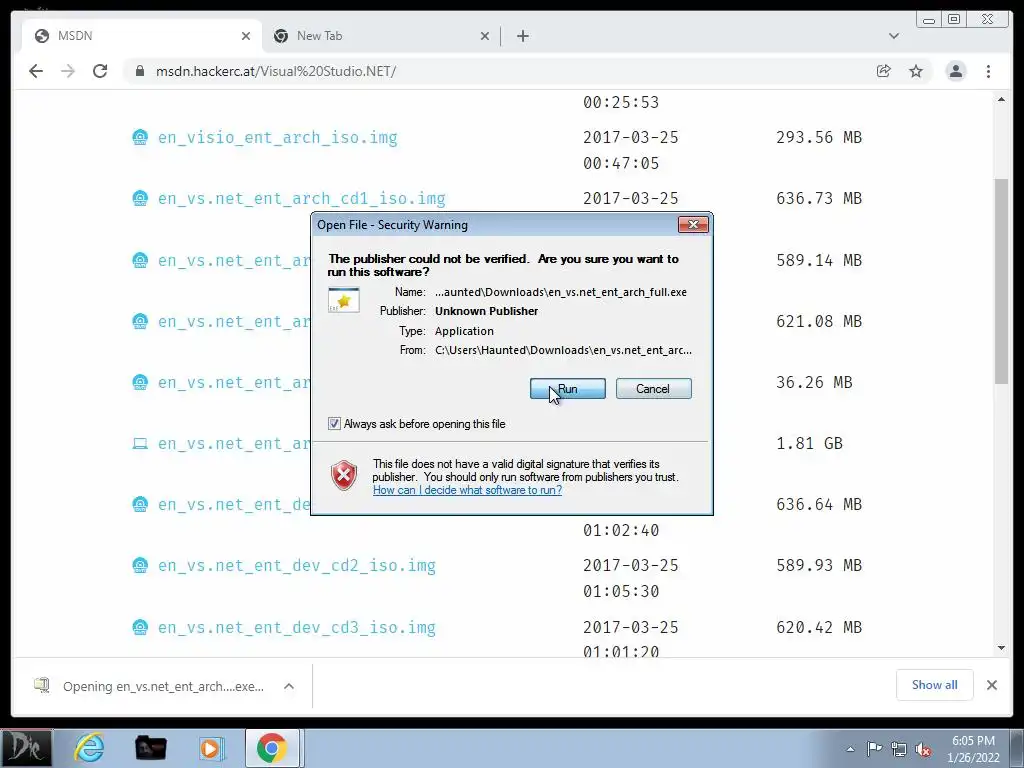Click disk icon beside en_visio_ent_arch_iso.img
This screenshot has width=1024, height=768.
140,137
